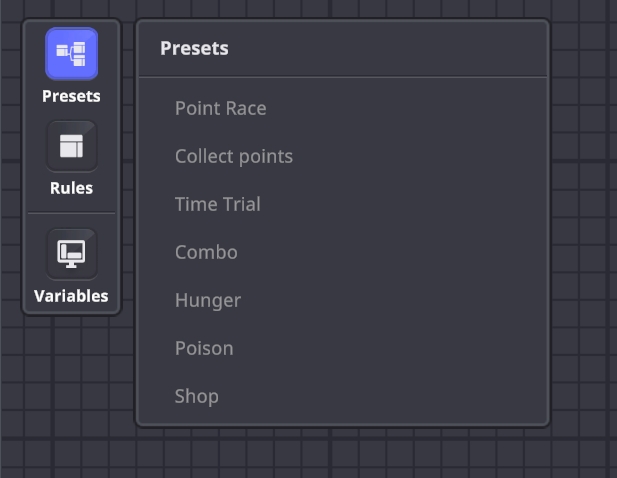
Task: Click the divider line above the Variables icon
Action: pos(71,213)
